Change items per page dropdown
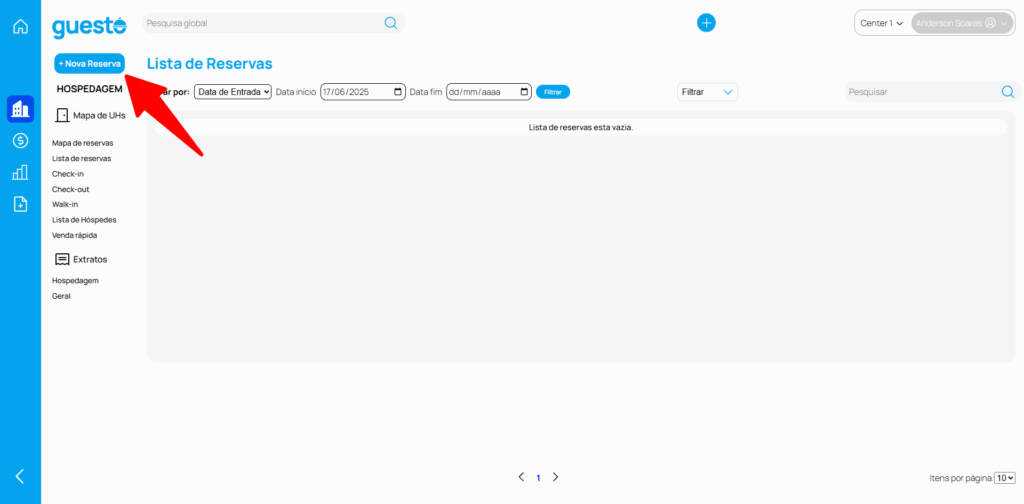Image resolution: width=1024 pixels, height=504 pixels. click(x=1005, y=478)
